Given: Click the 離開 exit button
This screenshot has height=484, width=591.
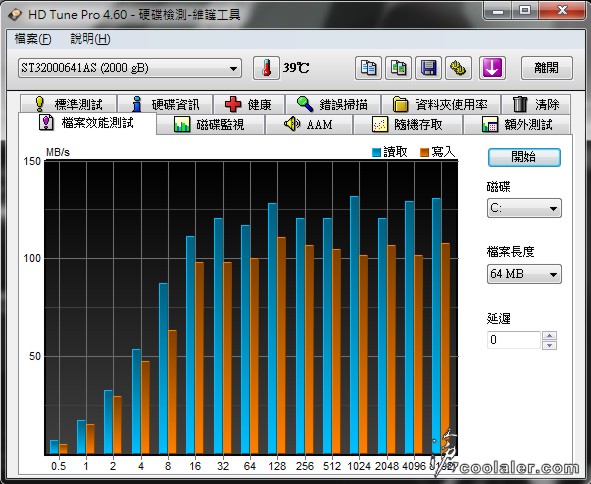Looking at the screenshot, I should point(547,68).
